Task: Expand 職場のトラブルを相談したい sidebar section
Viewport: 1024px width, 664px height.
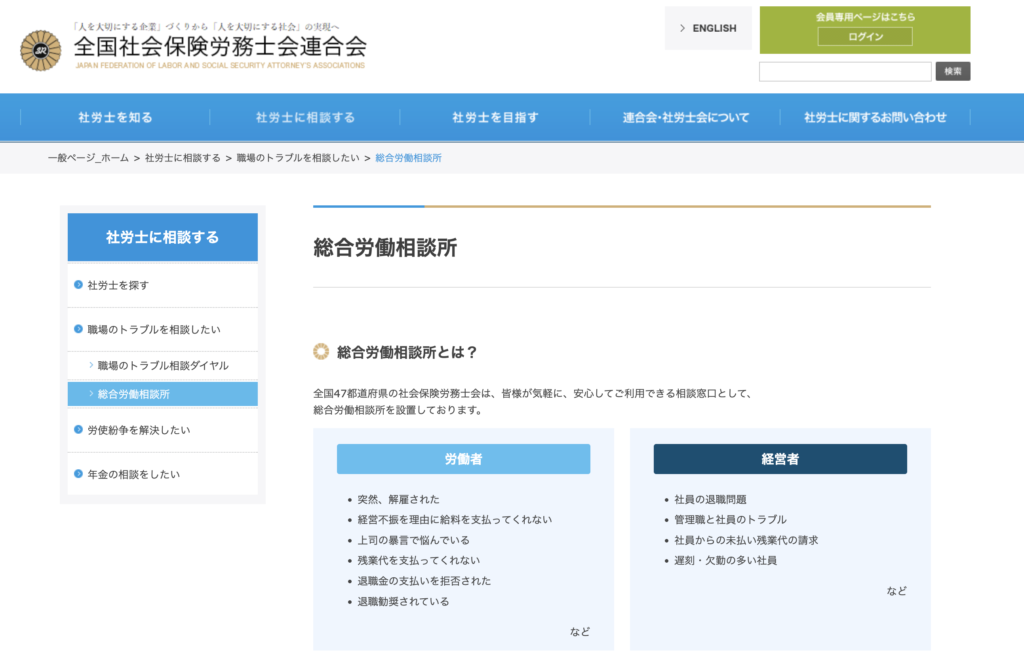Action: click(x=153, y=329)
